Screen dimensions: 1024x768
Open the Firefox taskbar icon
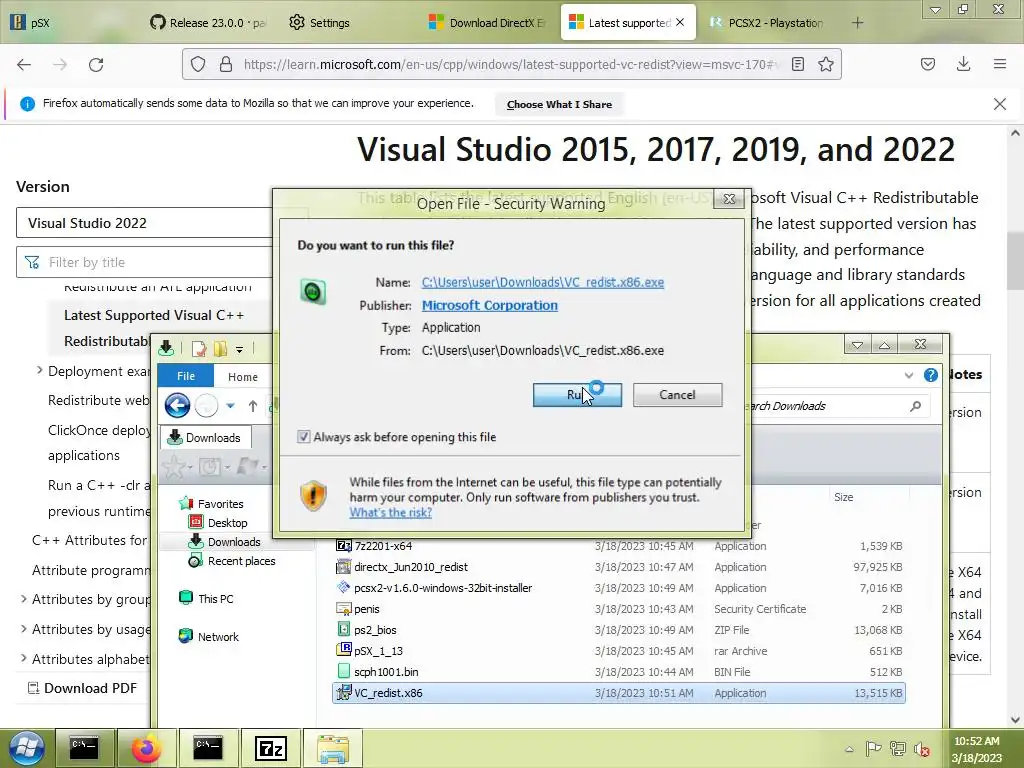[146, 748]
